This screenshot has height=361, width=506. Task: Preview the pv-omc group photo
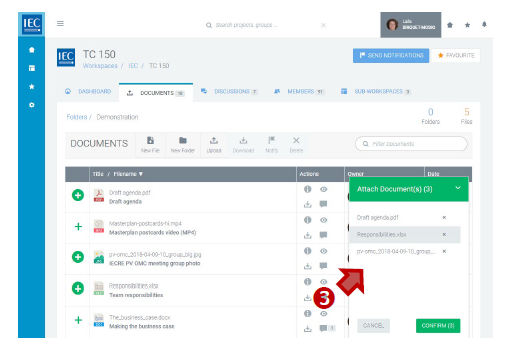(323, 251)
